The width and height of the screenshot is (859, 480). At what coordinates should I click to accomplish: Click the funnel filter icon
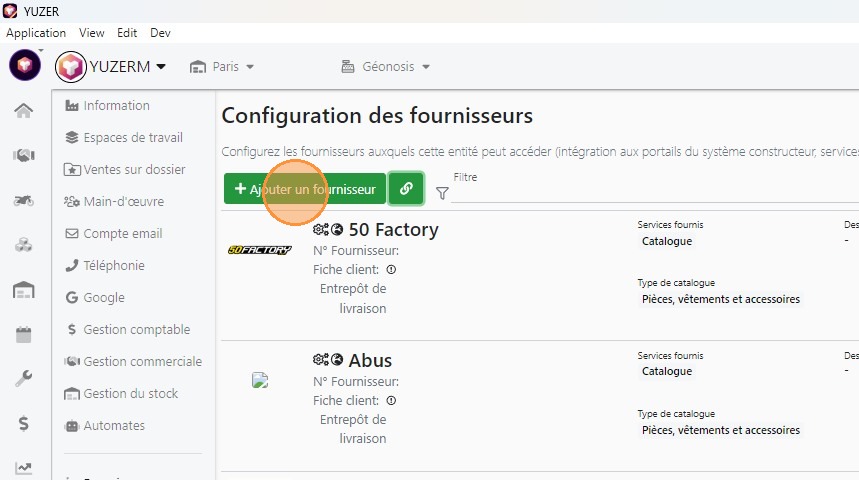[x=442, y=194]
